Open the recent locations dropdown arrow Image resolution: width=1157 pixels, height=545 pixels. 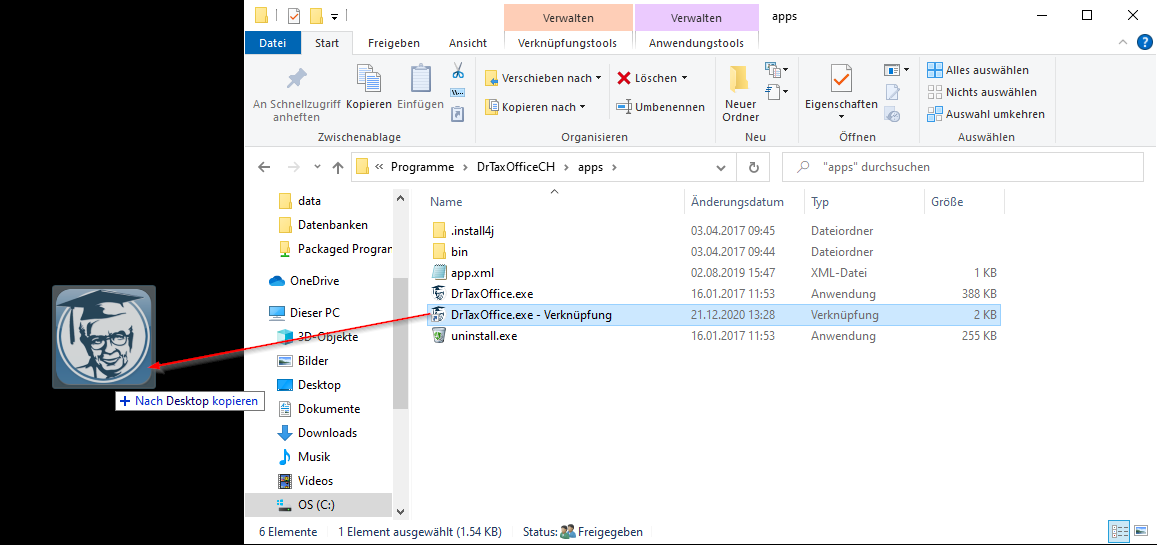coord(317,167)
